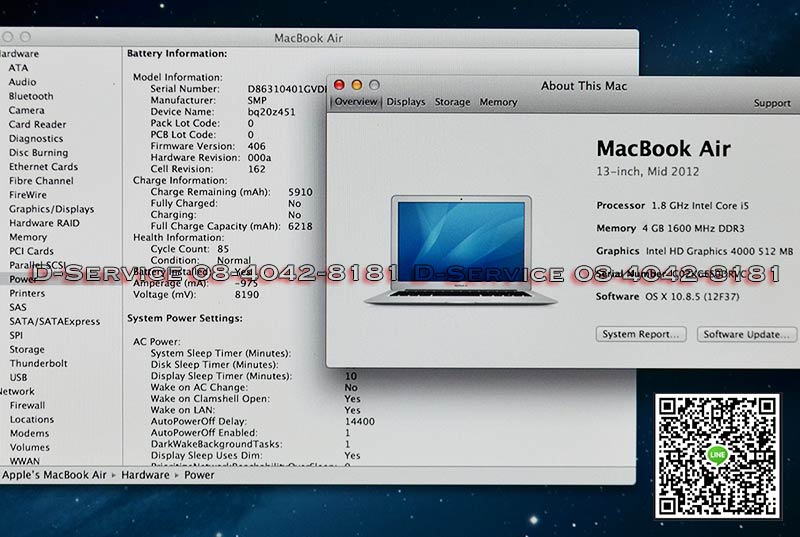The image size is (800, 537).
Task: Choose Modems under Network
Action: point(30,433)
